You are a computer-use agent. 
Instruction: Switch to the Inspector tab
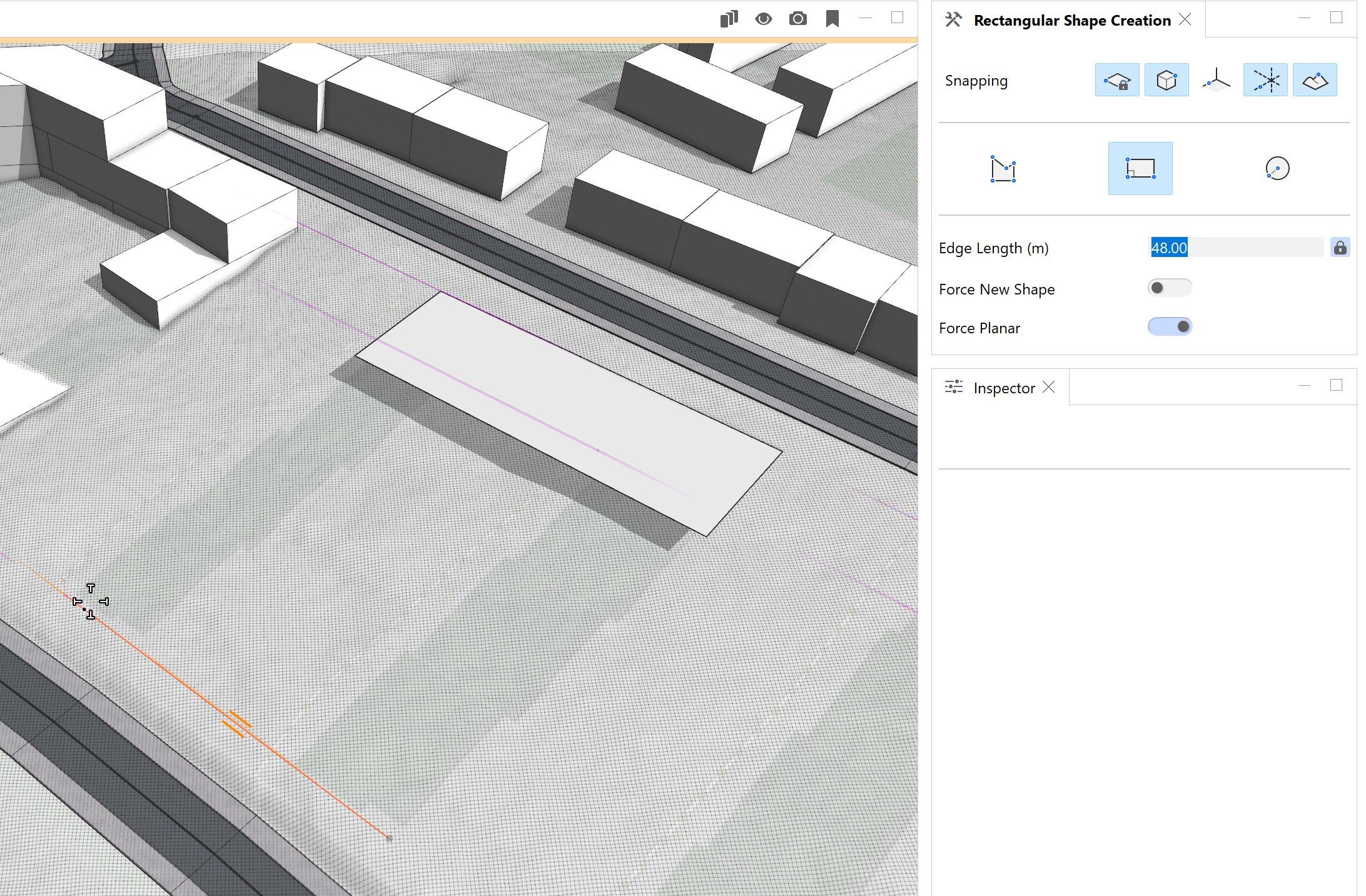pyautogui.click(x=1003, y=388)
